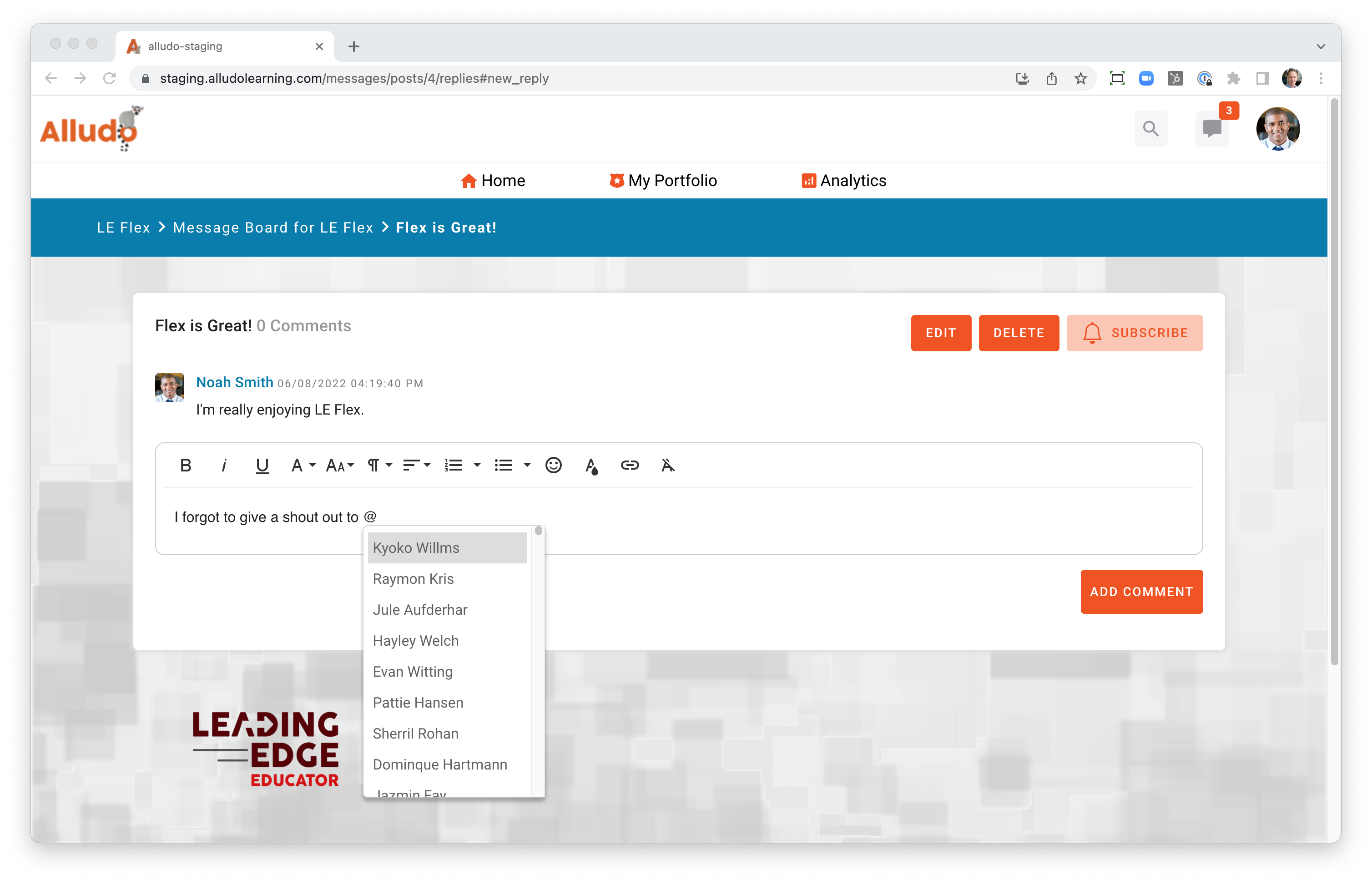The image size is (1372, 881).
Task: Go to My Portfolio
Action: [x=662, y=180]
